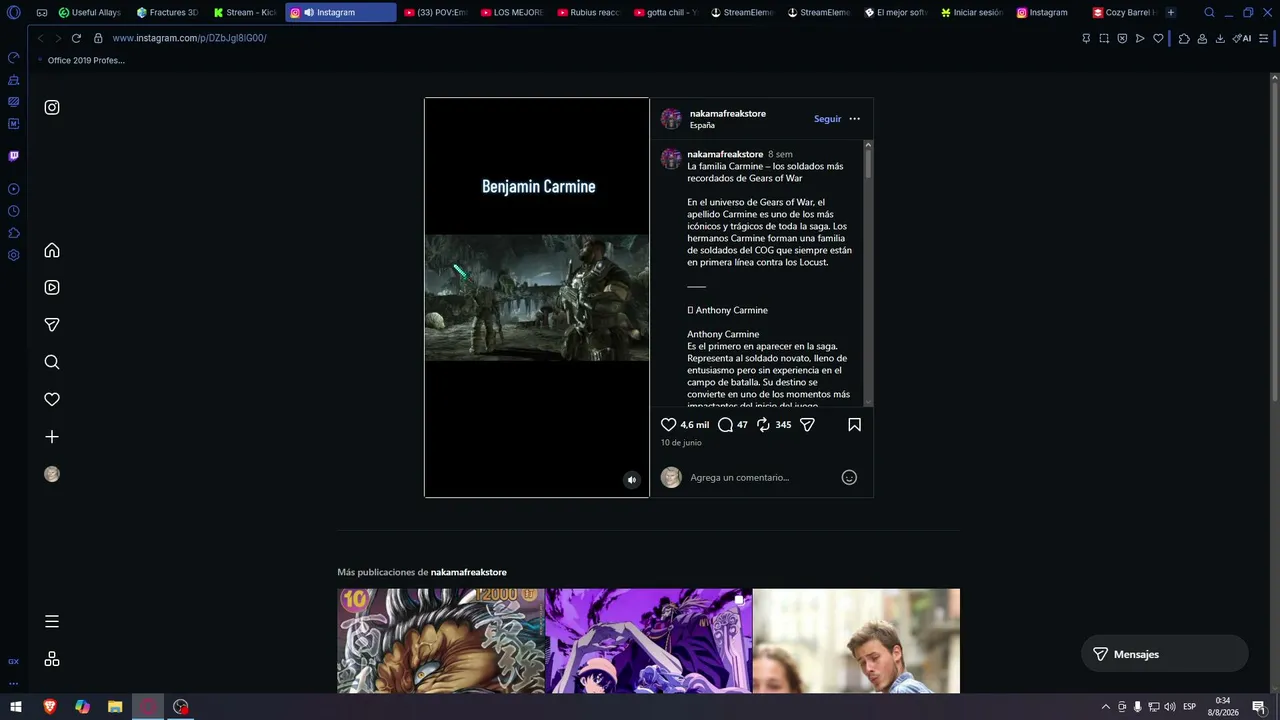Image resolution: width=1280 pixels, height=720 pixels.
Task: Open Instagram search magnifier in the sidebar
Action: pos(52,362)
